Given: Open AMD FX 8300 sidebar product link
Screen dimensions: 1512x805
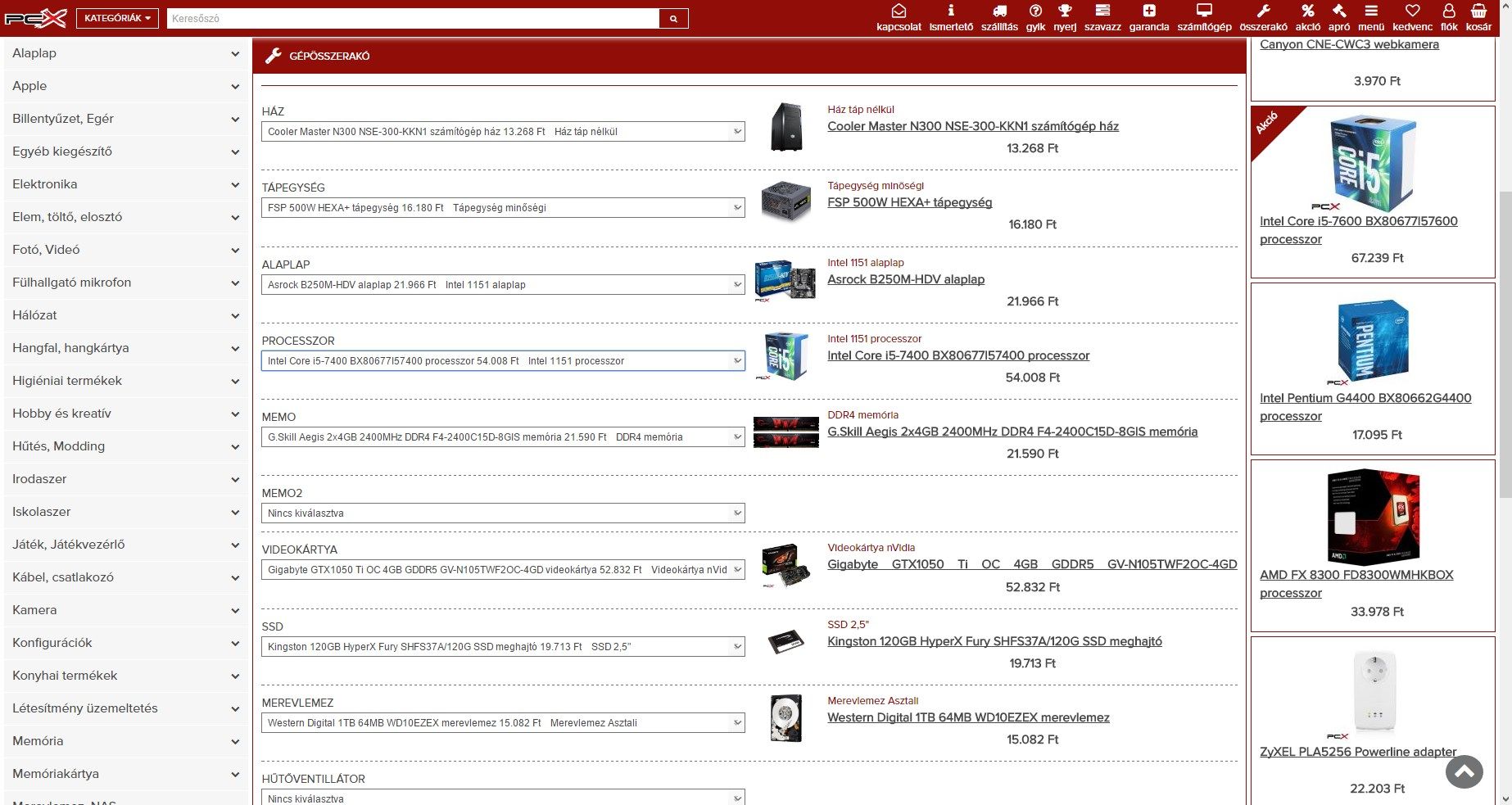Looking at the screenshot, I should click(1356, 584).
